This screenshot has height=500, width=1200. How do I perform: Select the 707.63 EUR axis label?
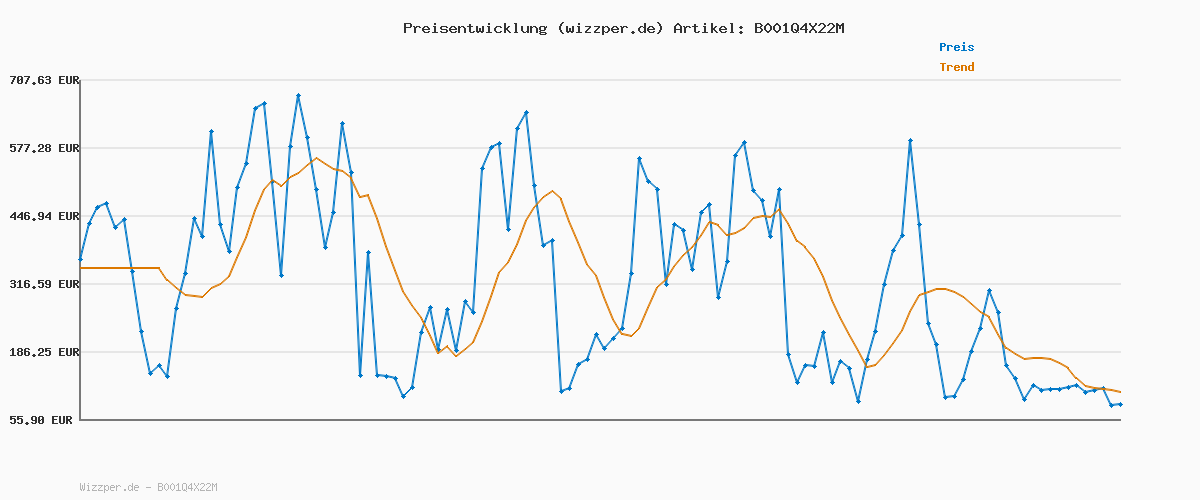pyautogui.click(x=43, y=80)
